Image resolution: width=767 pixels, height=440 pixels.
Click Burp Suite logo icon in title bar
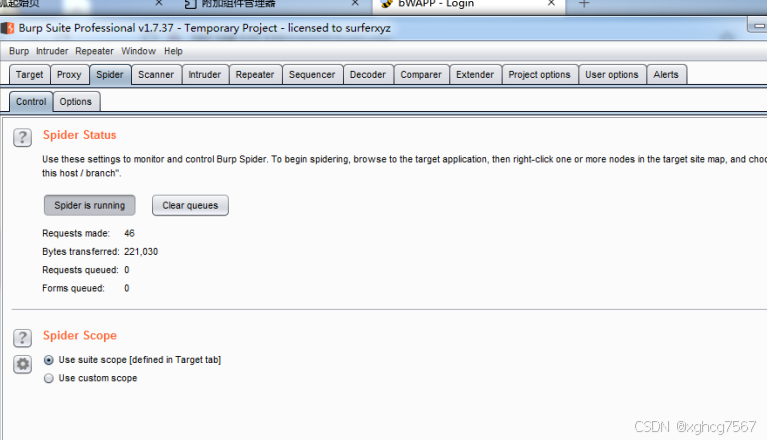coord(8,28)
